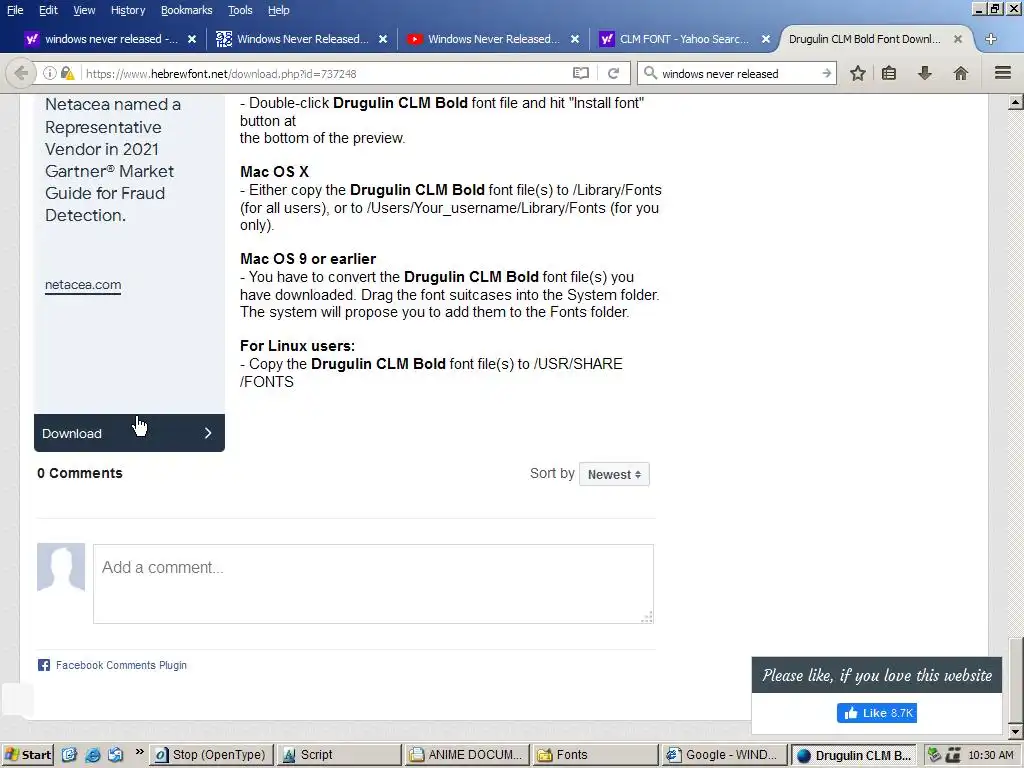Expand the quick launch overflow chevron
Viewport: 1024px width, 768px height.
coord(139,752)
